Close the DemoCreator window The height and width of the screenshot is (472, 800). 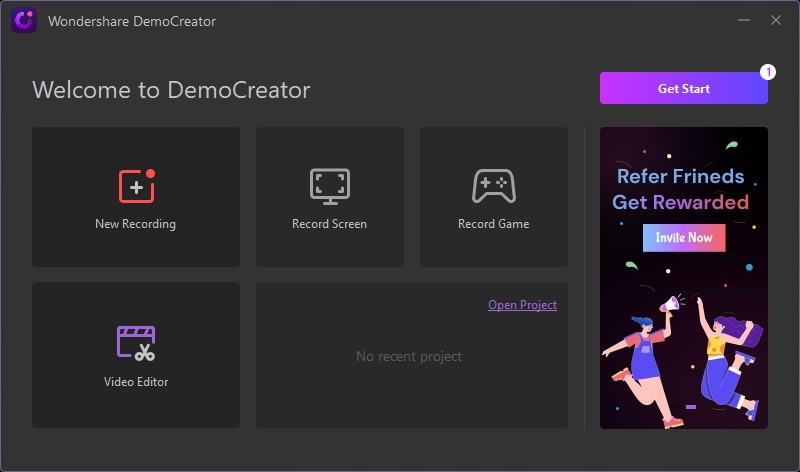click(x=776, y=20)
